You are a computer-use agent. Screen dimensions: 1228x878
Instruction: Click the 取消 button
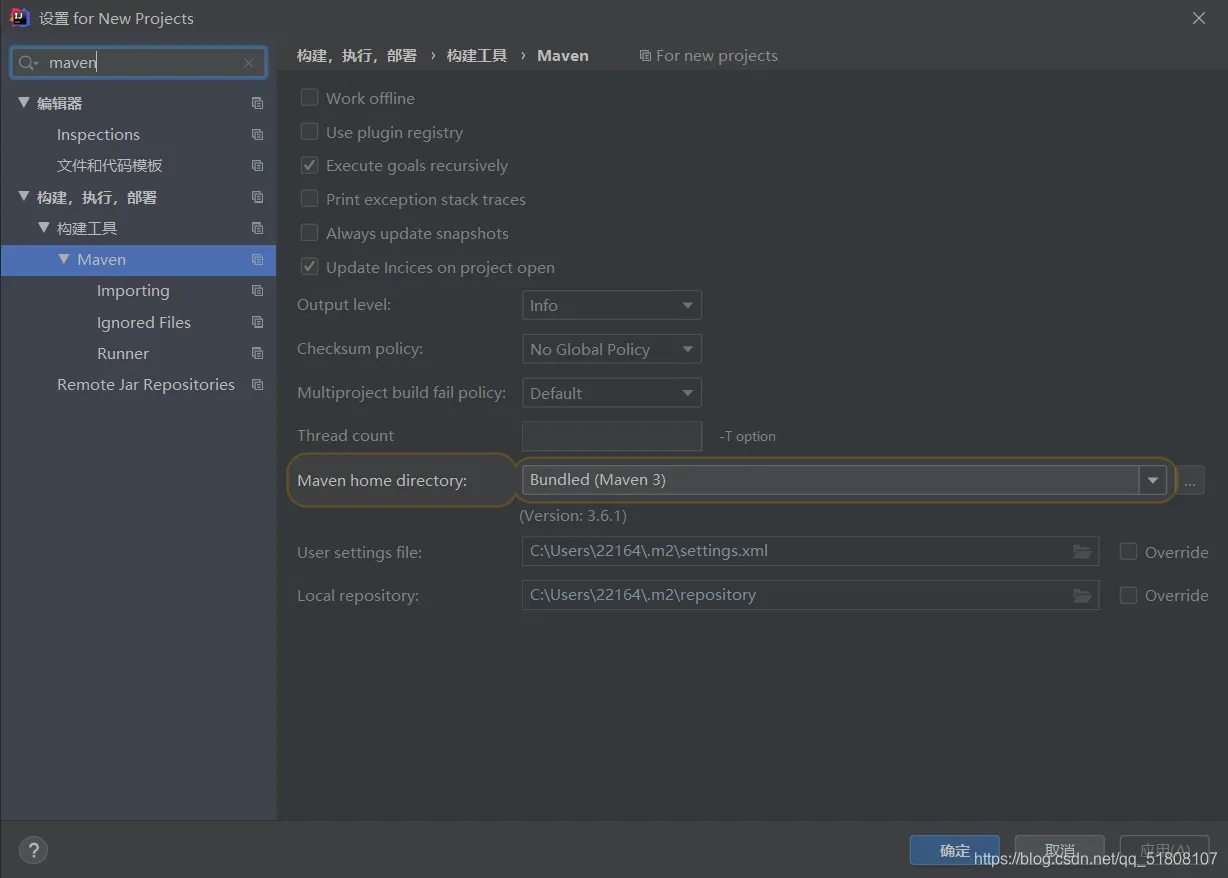(1059, 850)
